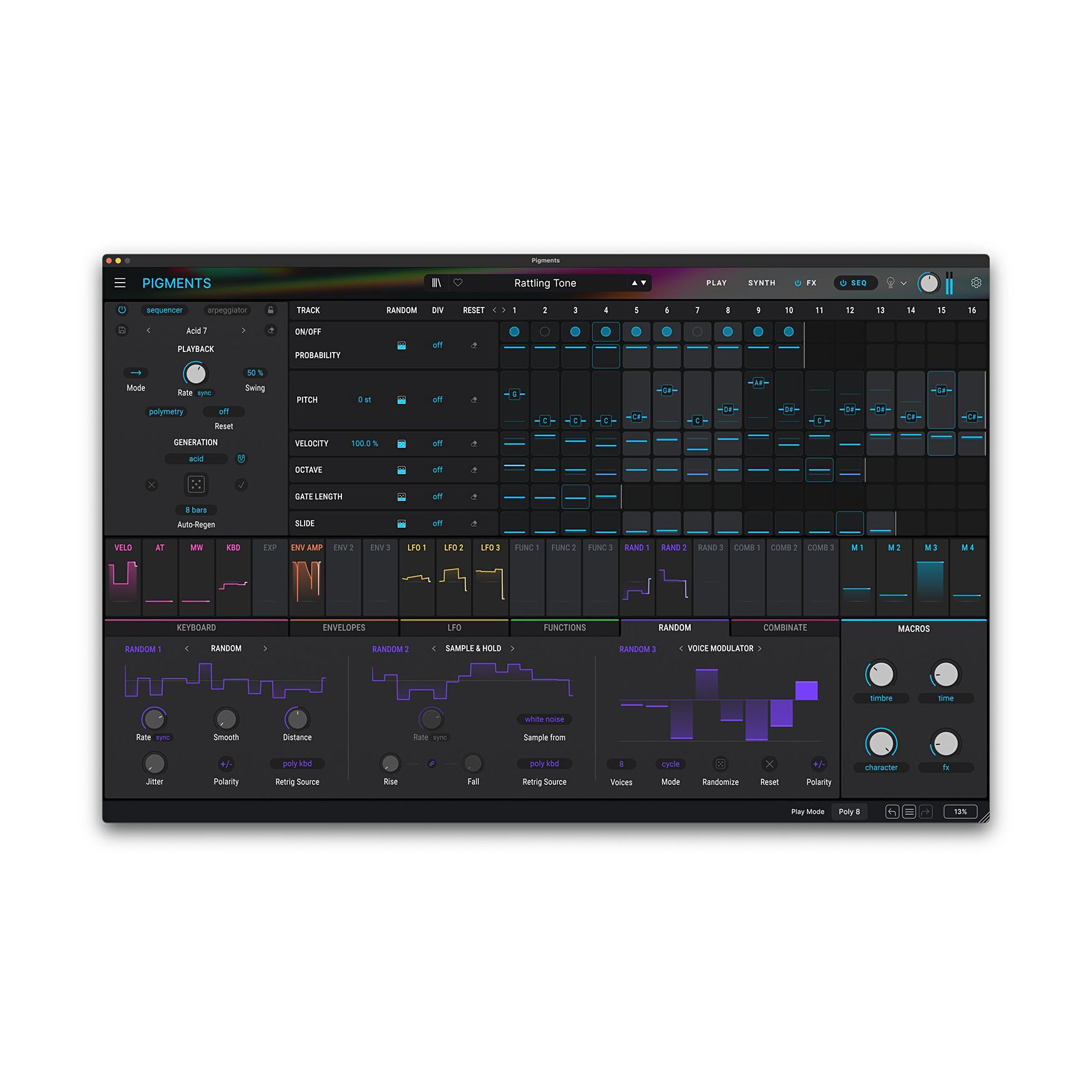
Task: Click the lightbulb sound design tips icon
Action: 890,283
